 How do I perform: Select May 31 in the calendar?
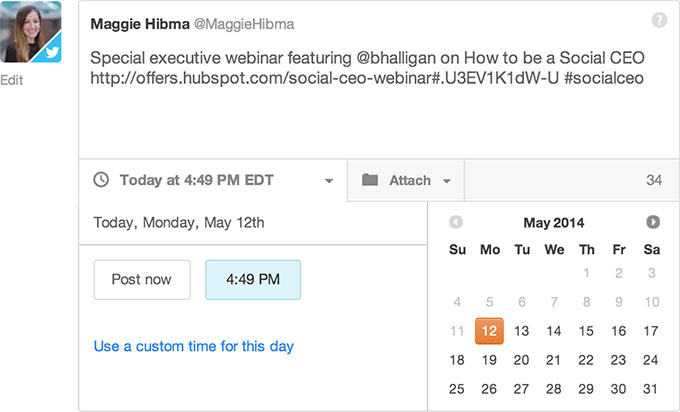tap(651, 389)
